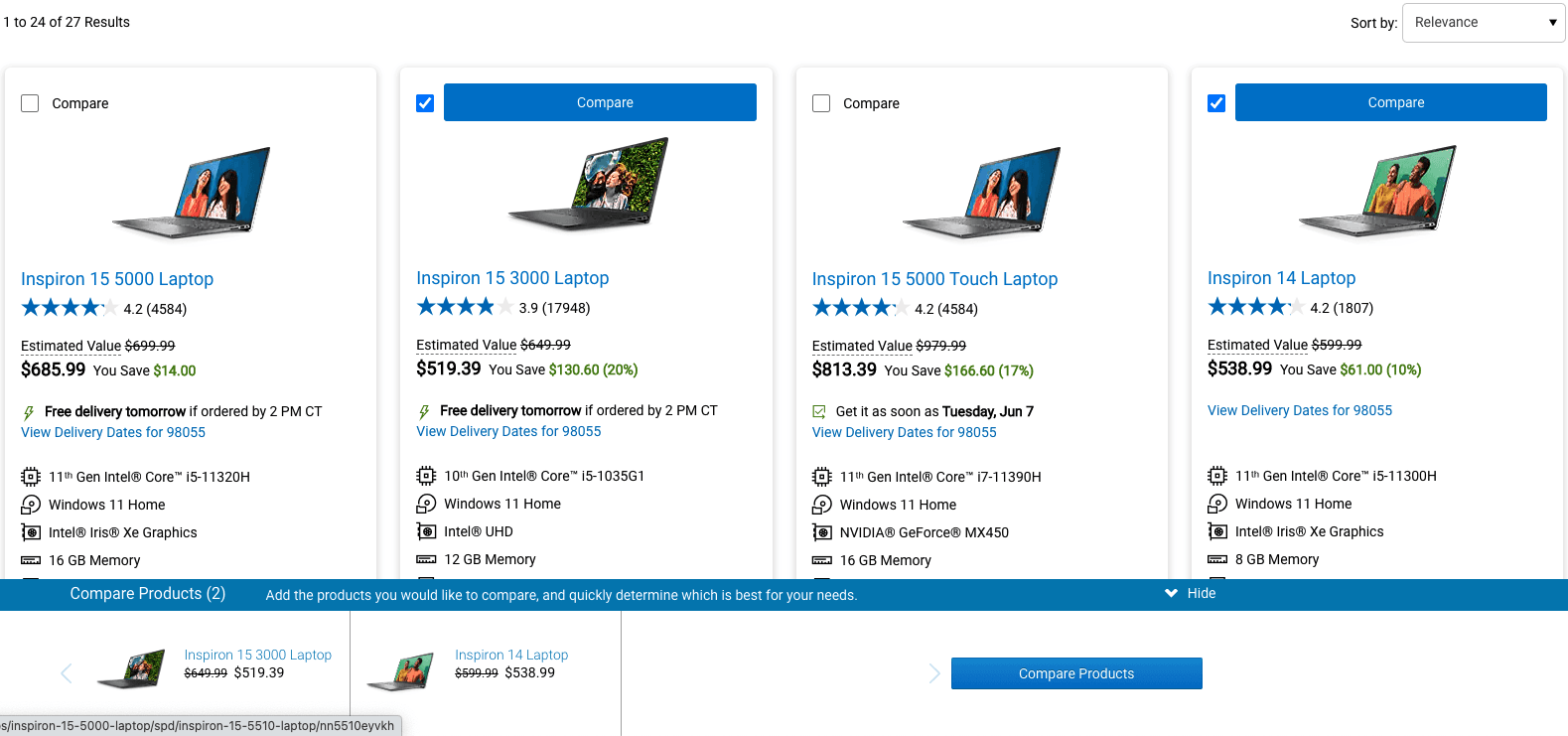Click graphics card icon beside NVIDIA GeForce MX450
This screenshot has width=1568, height=736.
pos(822,532)
